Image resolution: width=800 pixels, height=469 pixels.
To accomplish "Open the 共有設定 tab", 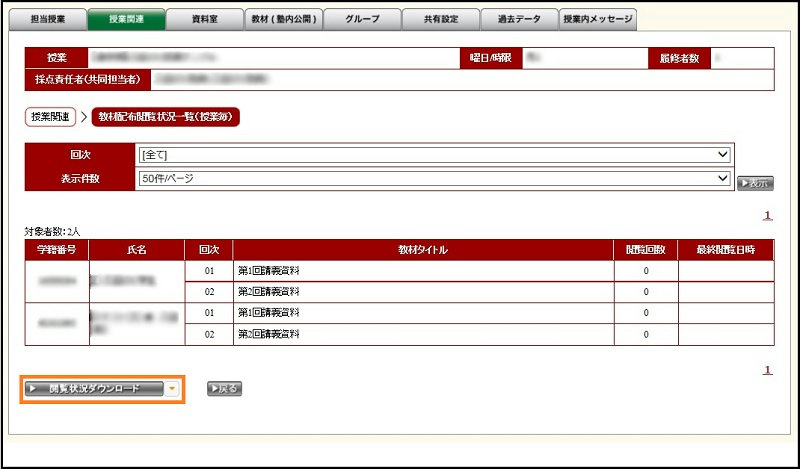I will tap(440, 19).
